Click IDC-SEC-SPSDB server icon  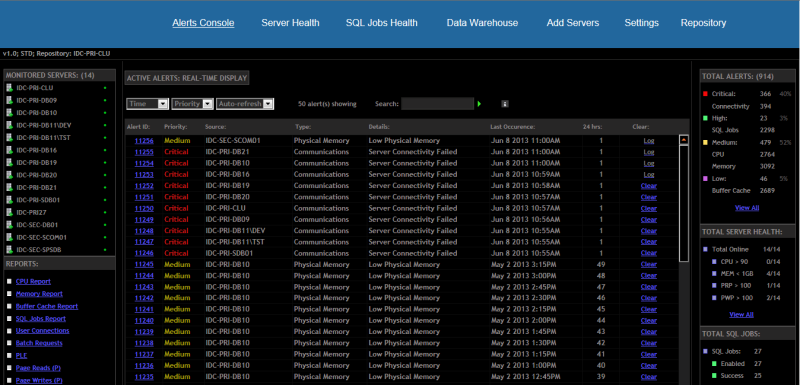coord(9,249)
